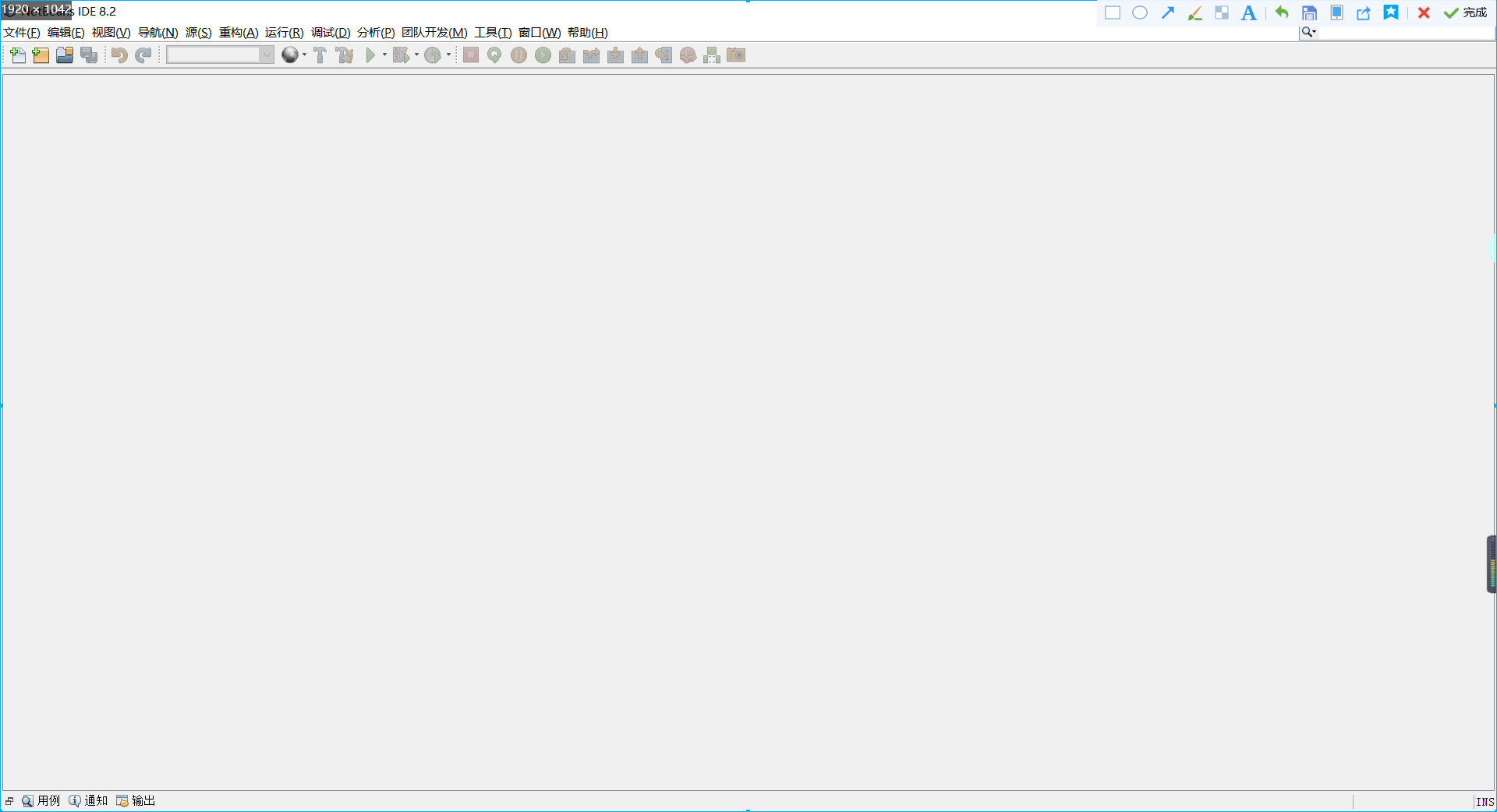
Task: Open the 视图(V) menu
Action: click(111, 32)
